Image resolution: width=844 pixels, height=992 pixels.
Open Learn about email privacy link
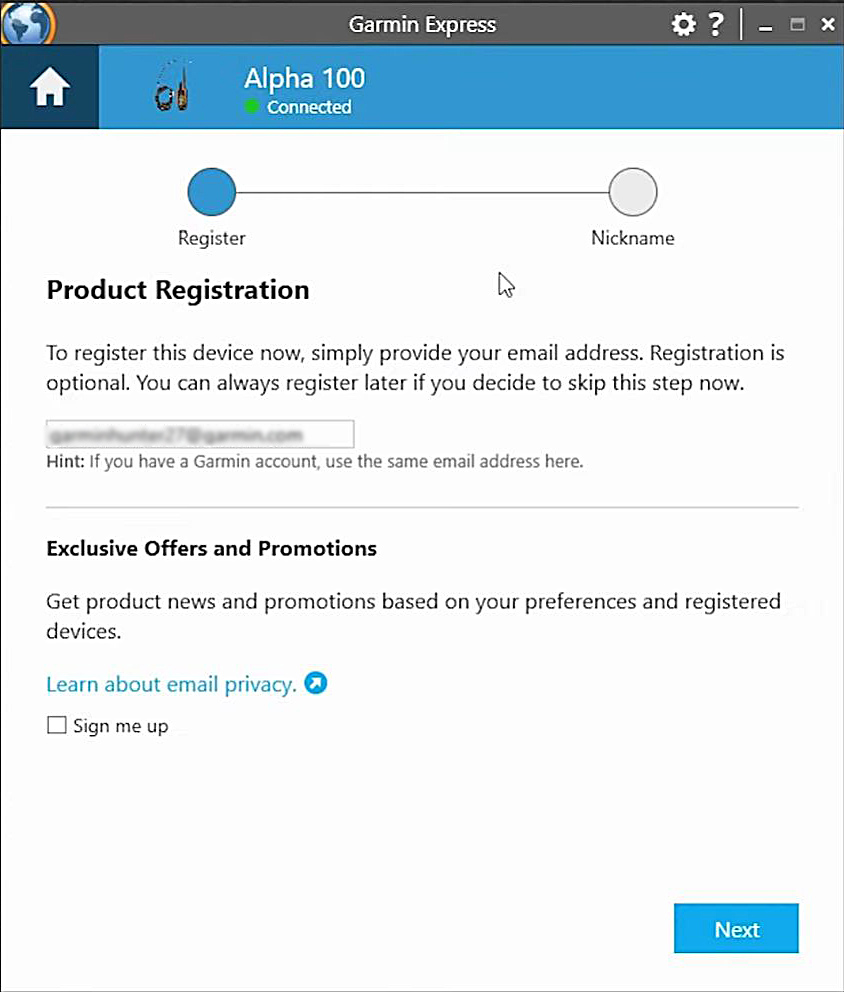pos(171,685)
